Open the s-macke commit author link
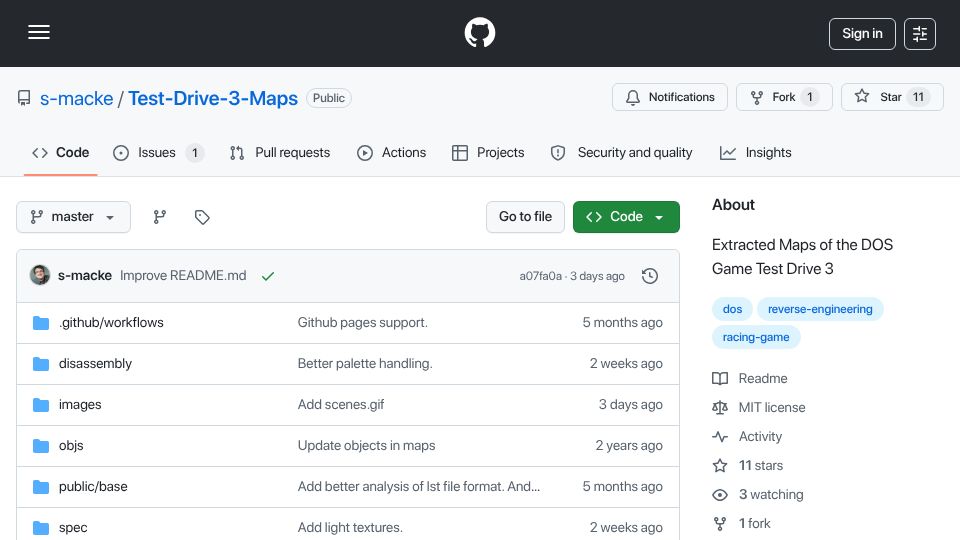The image size is (960, 540). (x=85, y=276)
